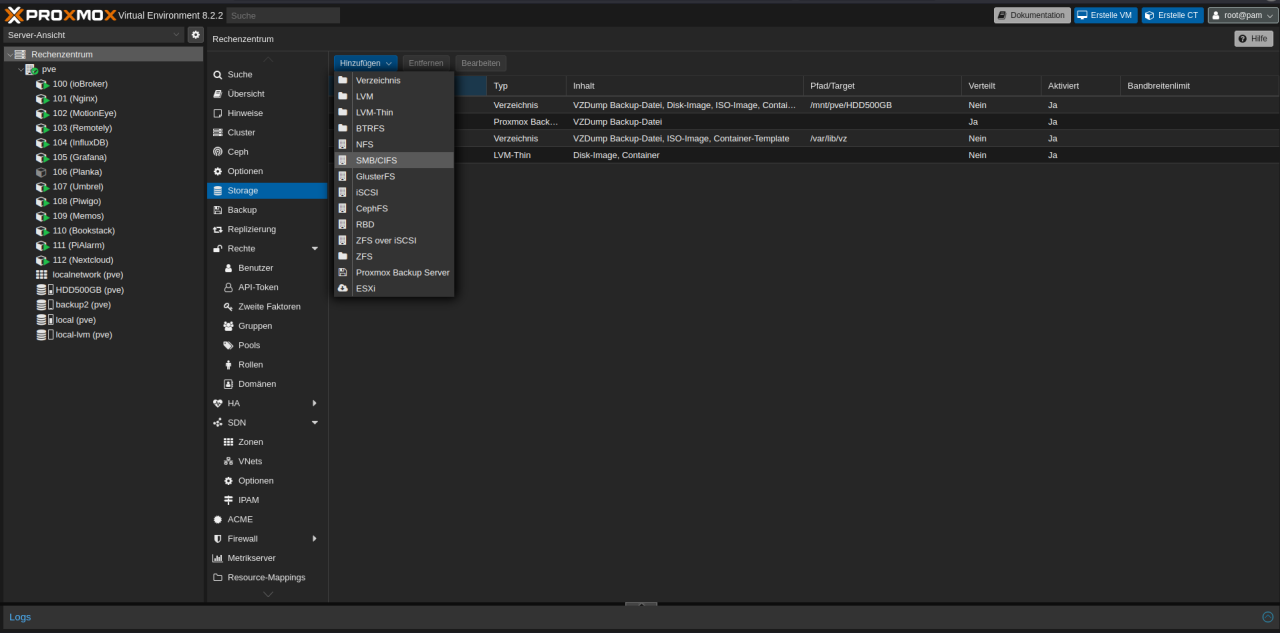The image size is (1280, 633).
Task: Click the Hinweise note icon
Action: pos(218,113)
